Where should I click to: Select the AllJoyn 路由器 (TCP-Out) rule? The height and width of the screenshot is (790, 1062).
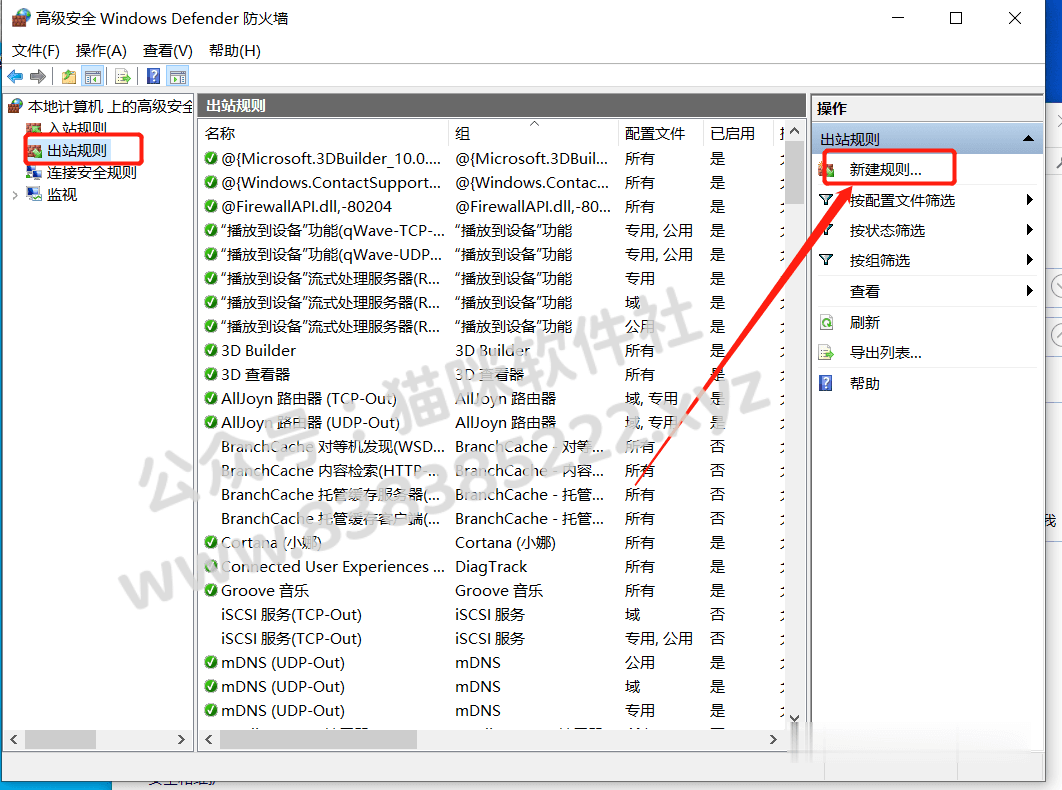point(491,398)
